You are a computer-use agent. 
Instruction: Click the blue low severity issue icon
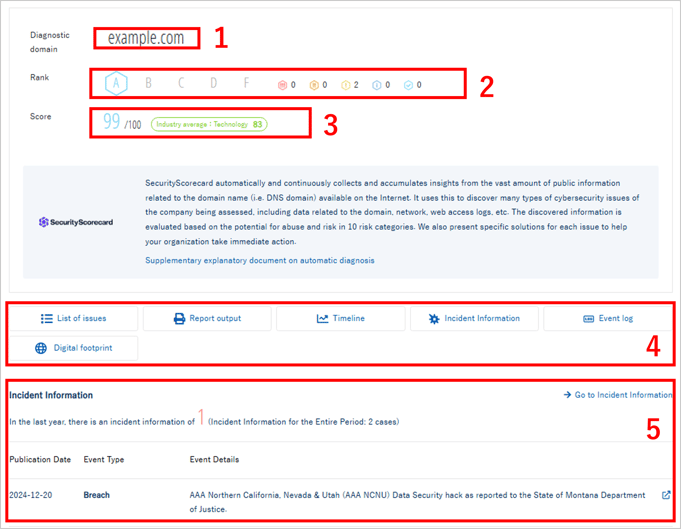[x=376, y=85]
